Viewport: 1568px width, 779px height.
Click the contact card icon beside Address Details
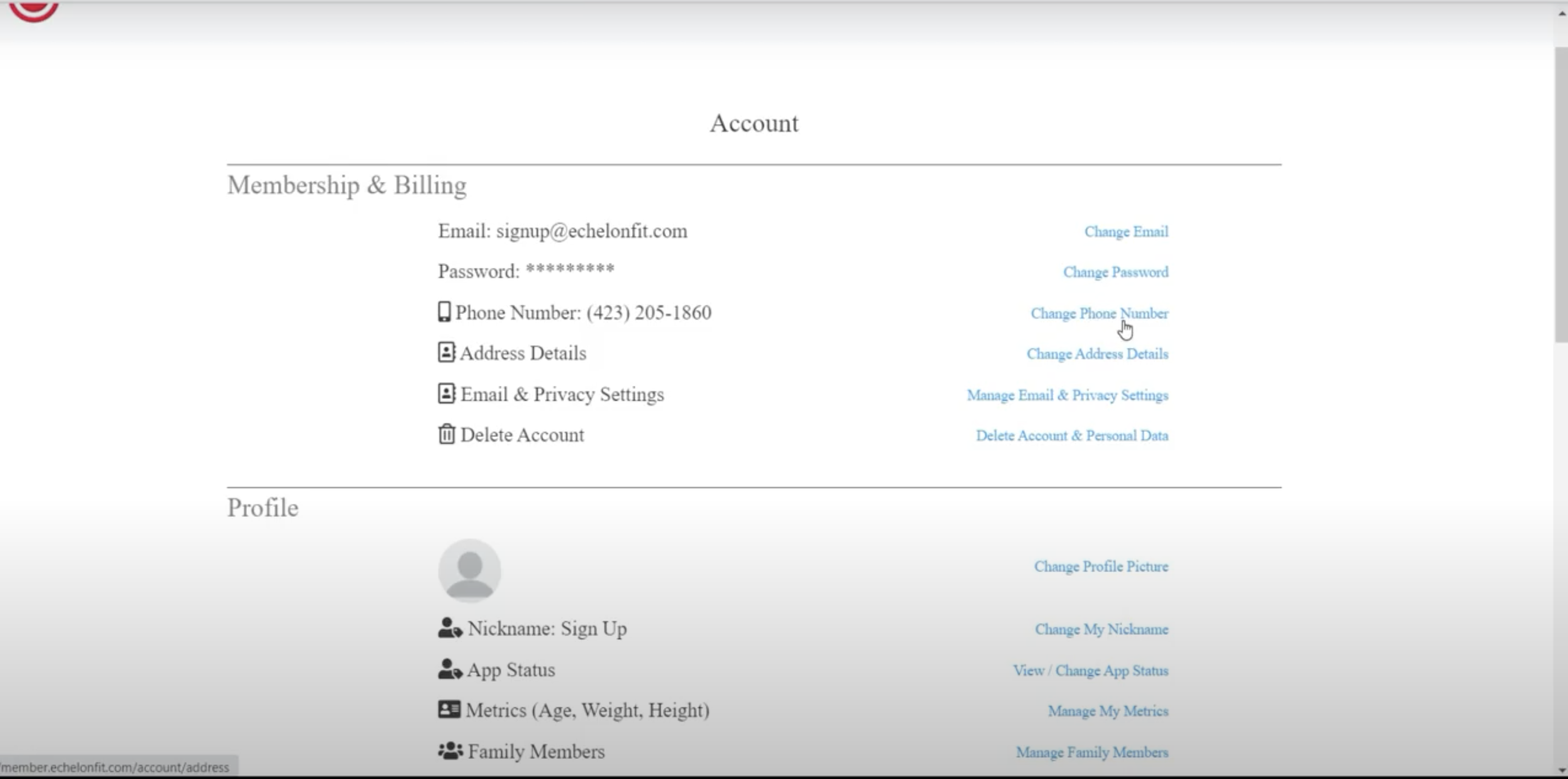(x=446, y=352)
